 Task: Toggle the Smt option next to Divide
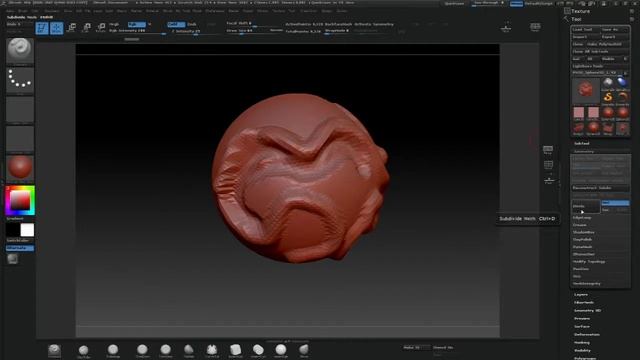pos(615,203)
